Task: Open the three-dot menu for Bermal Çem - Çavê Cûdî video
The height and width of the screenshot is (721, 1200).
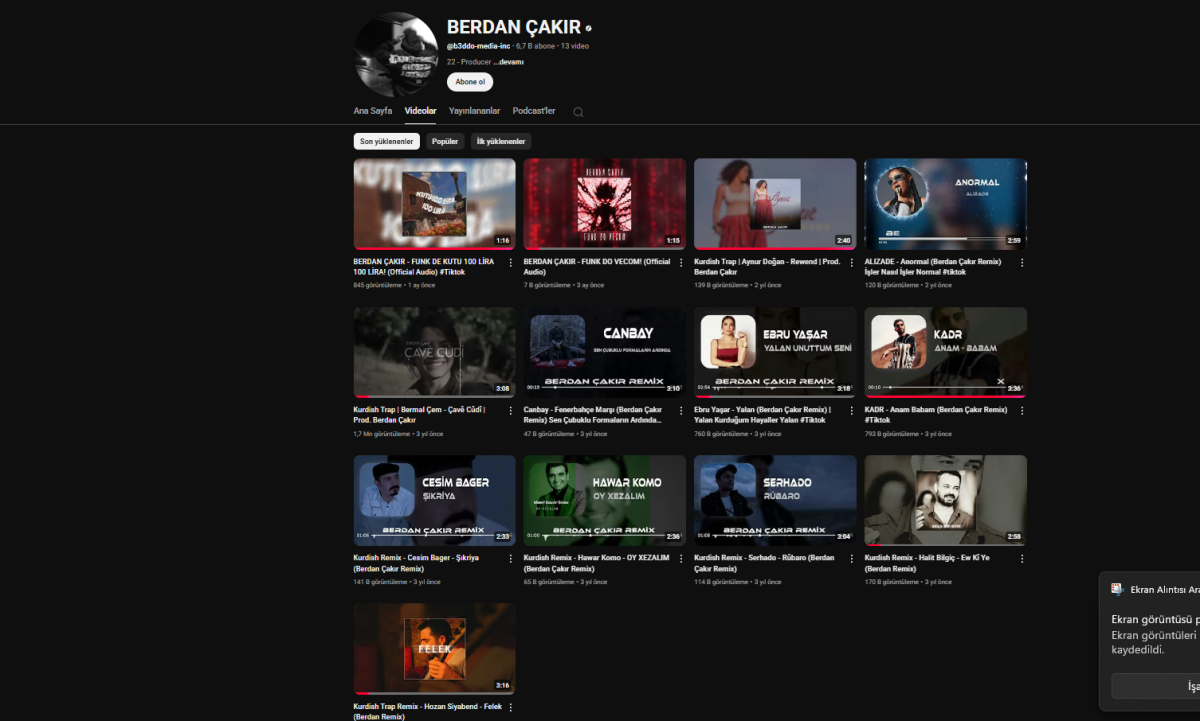Action: (x=511, y=410)
